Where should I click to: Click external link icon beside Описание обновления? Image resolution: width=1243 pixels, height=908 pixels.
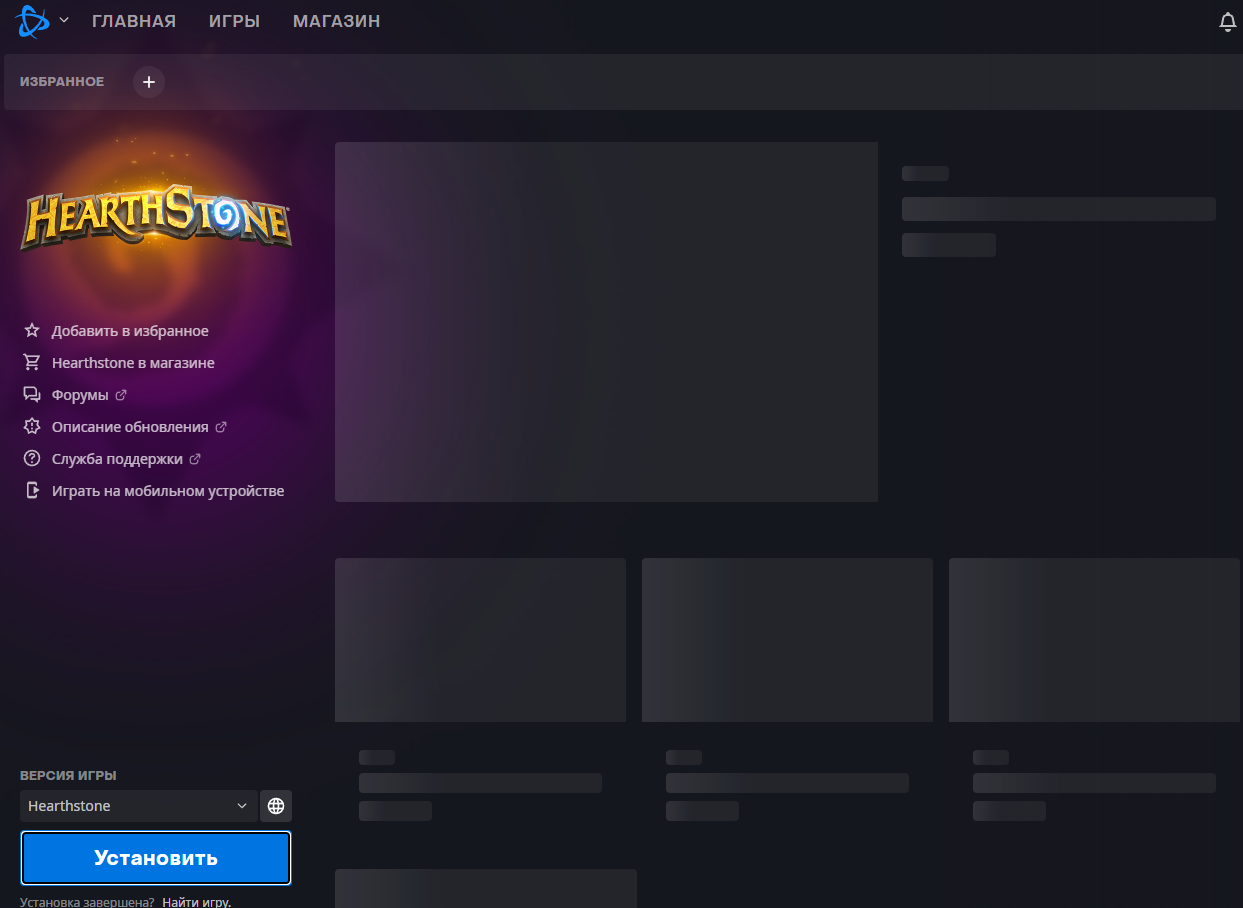[x=221, y=427]
